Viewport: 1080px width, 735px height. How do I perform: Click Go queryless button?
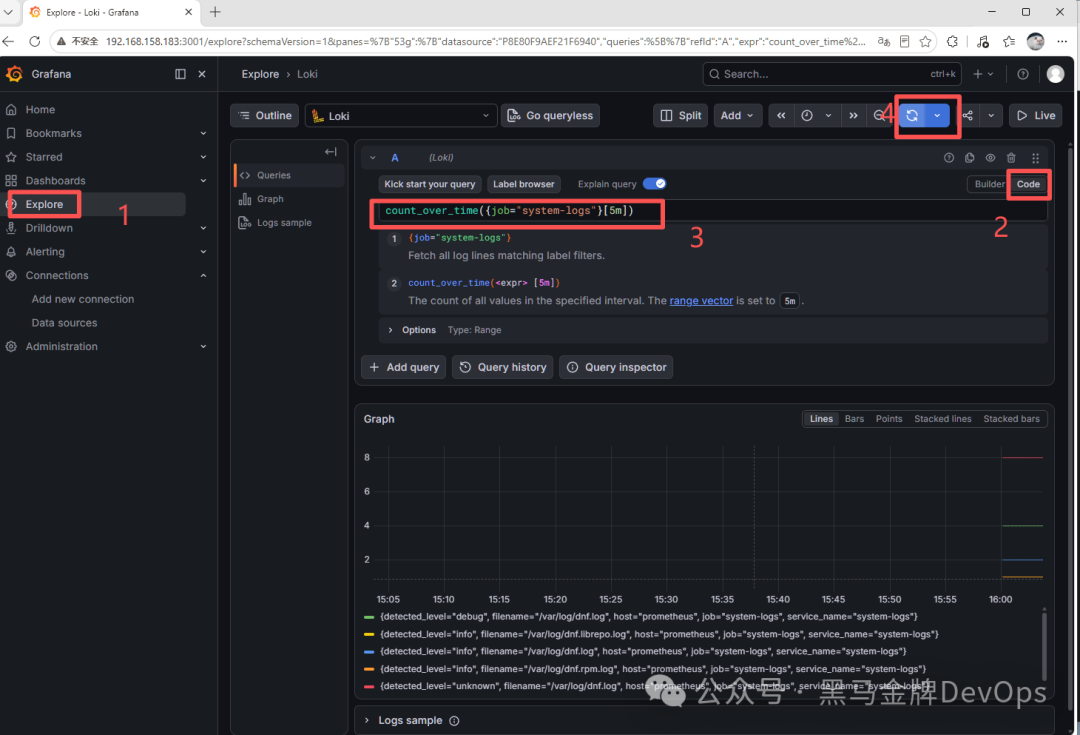click(x=550, y=116)
